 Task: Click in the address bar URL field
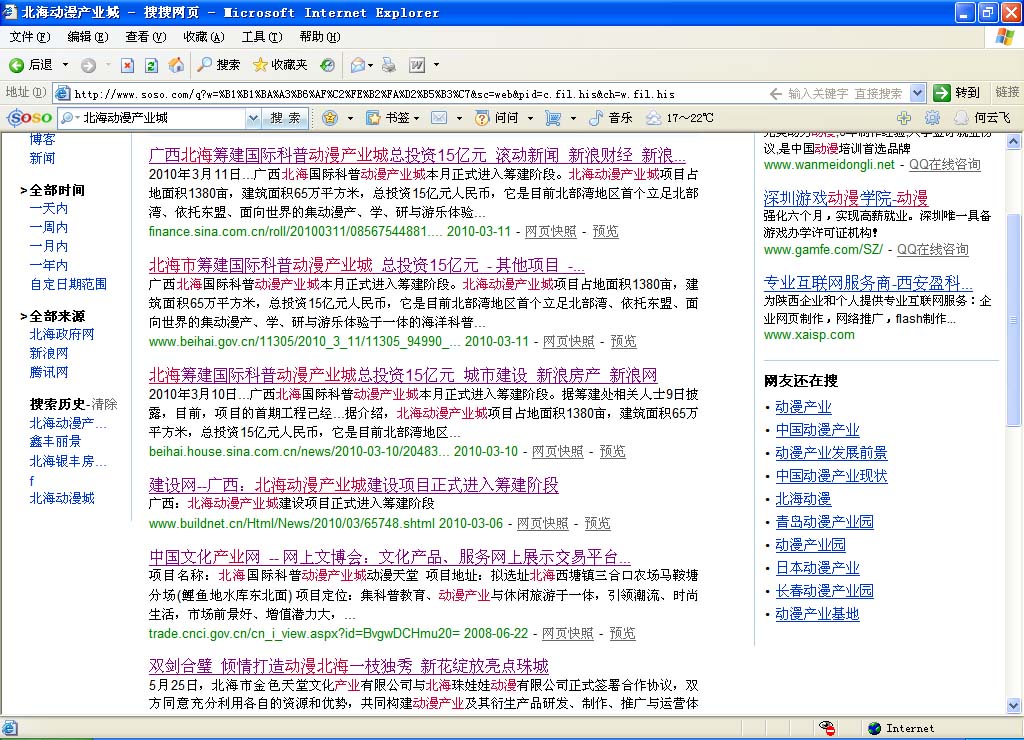click(x=418, y=93)
